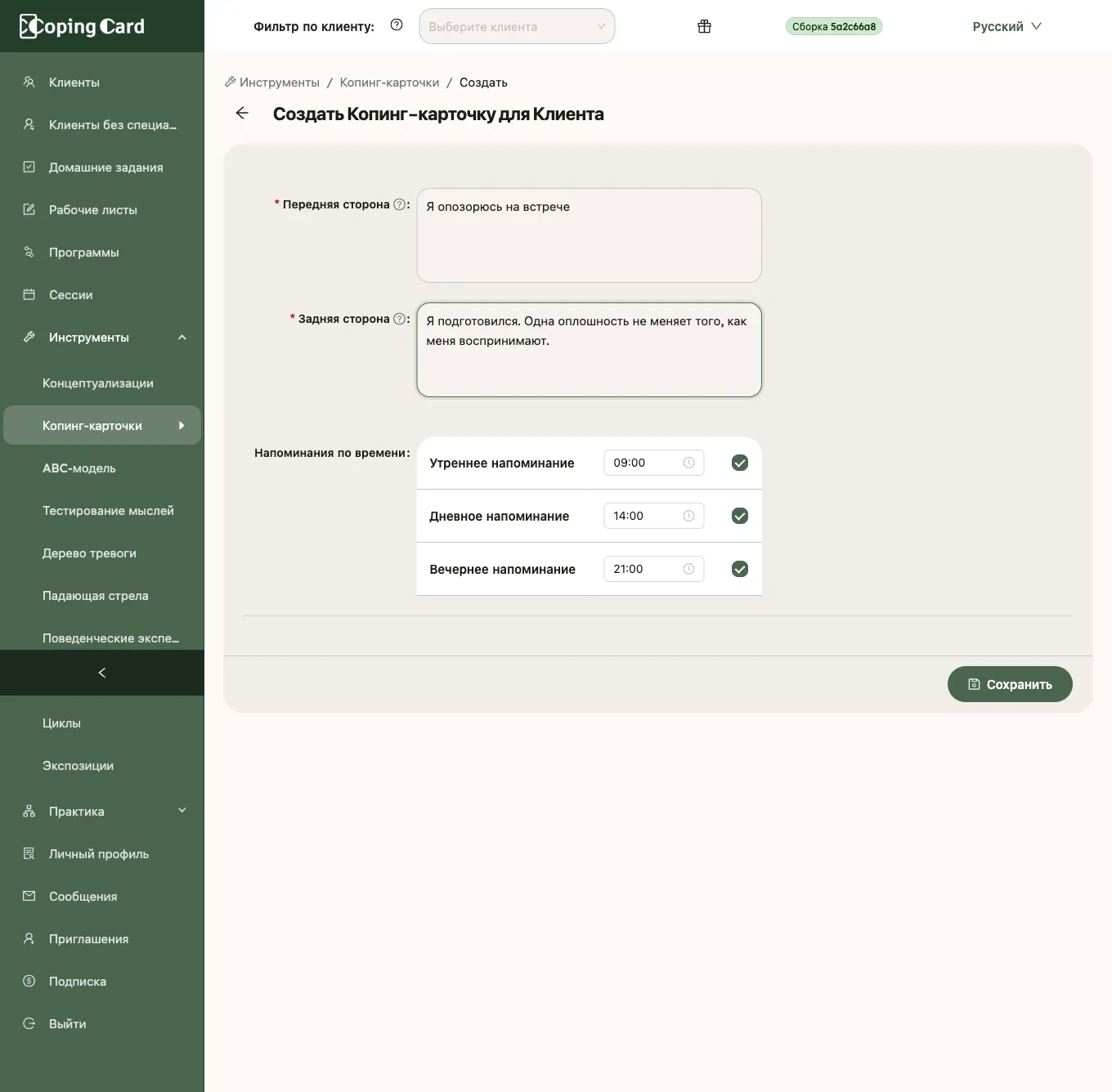The width and height of the screenshot is (1112, 1092).
Task: Collapse the Инструменты menu group
Action: 102,337
